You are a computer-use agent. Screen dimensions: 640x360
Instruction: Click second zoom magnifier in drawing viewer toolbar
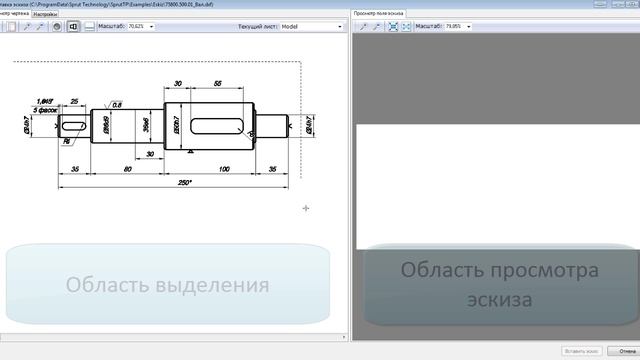40,27
